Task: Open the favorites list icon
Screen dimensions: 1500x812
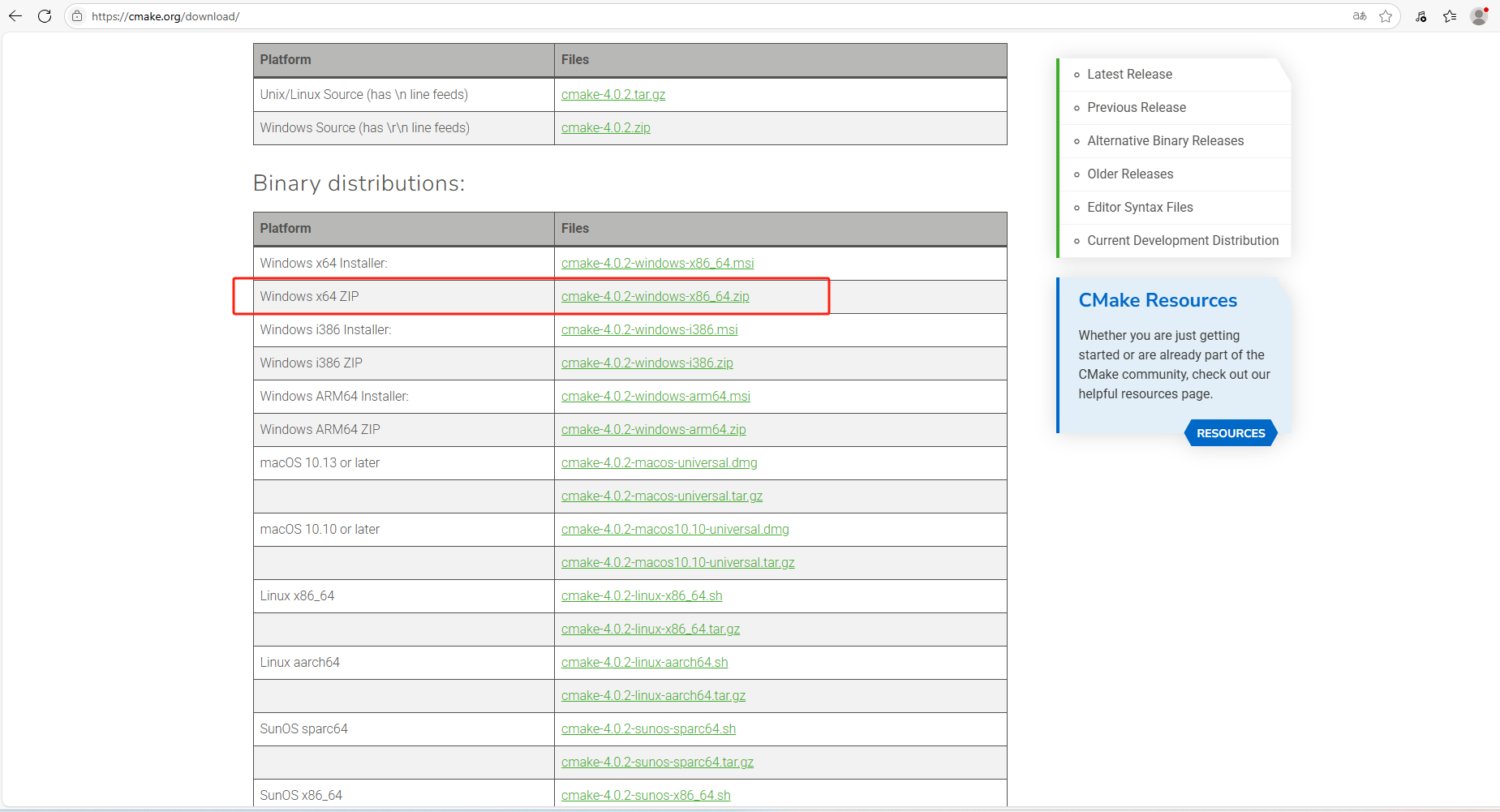Action: [1450, 16]
